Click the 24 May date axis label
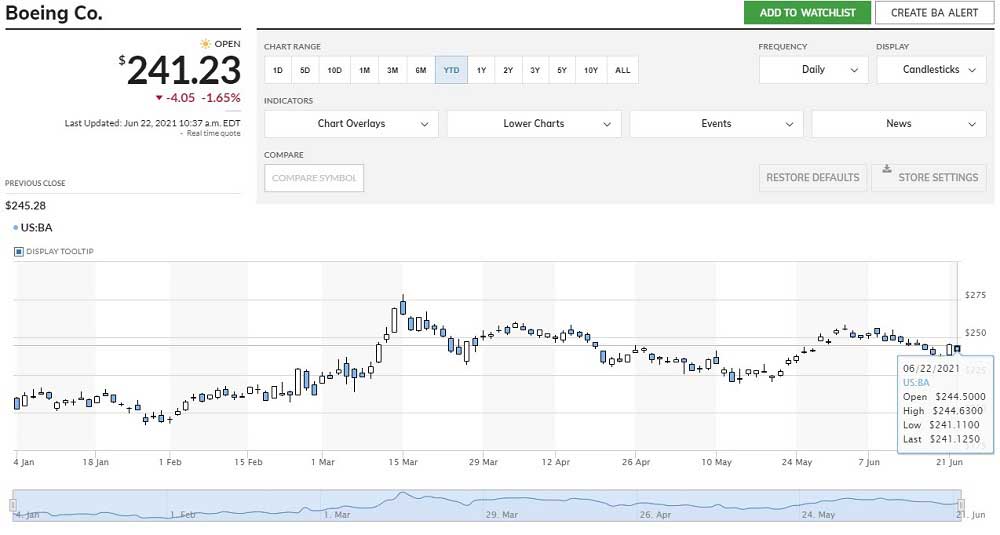 pos(797,462)
